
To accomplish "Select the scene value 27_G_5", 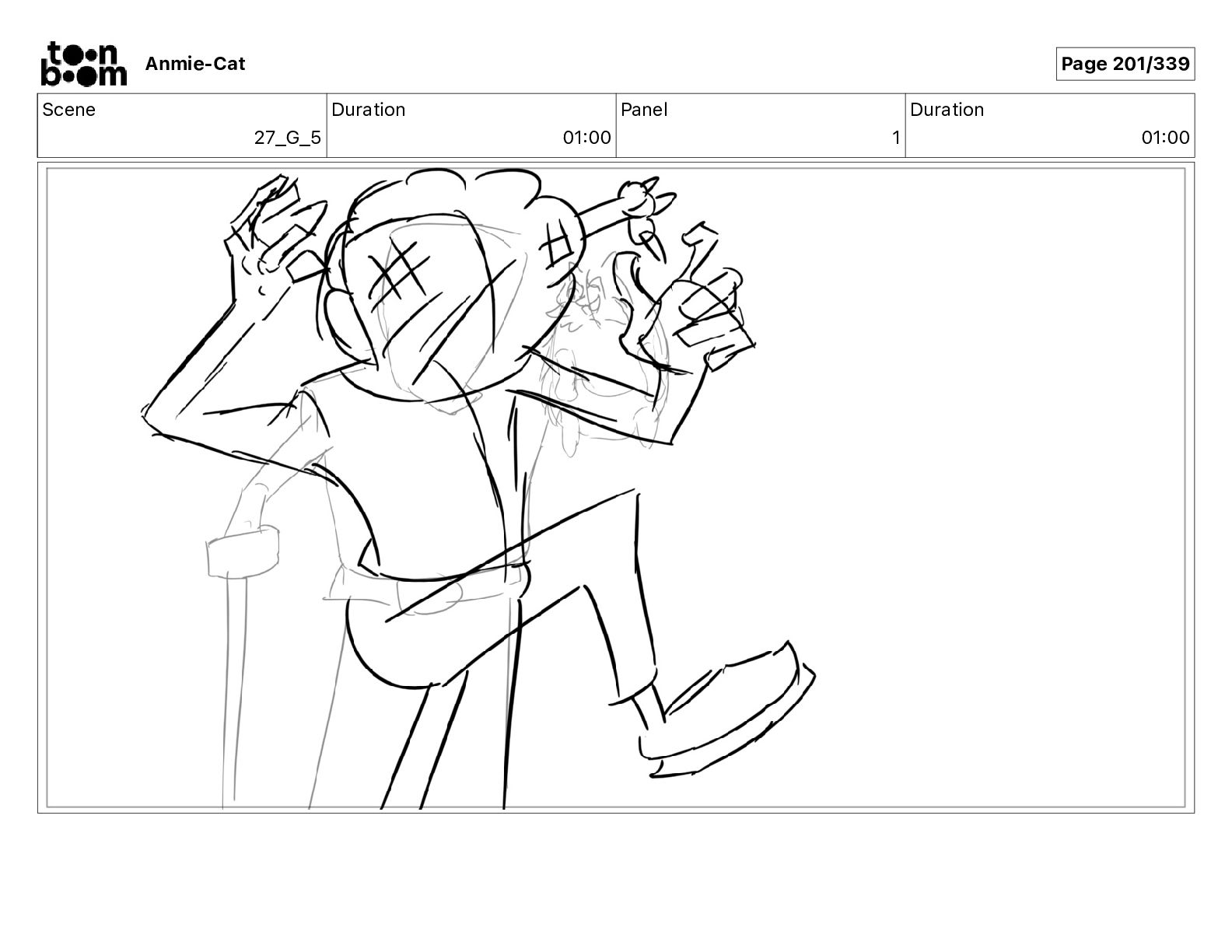I will 288,138.
